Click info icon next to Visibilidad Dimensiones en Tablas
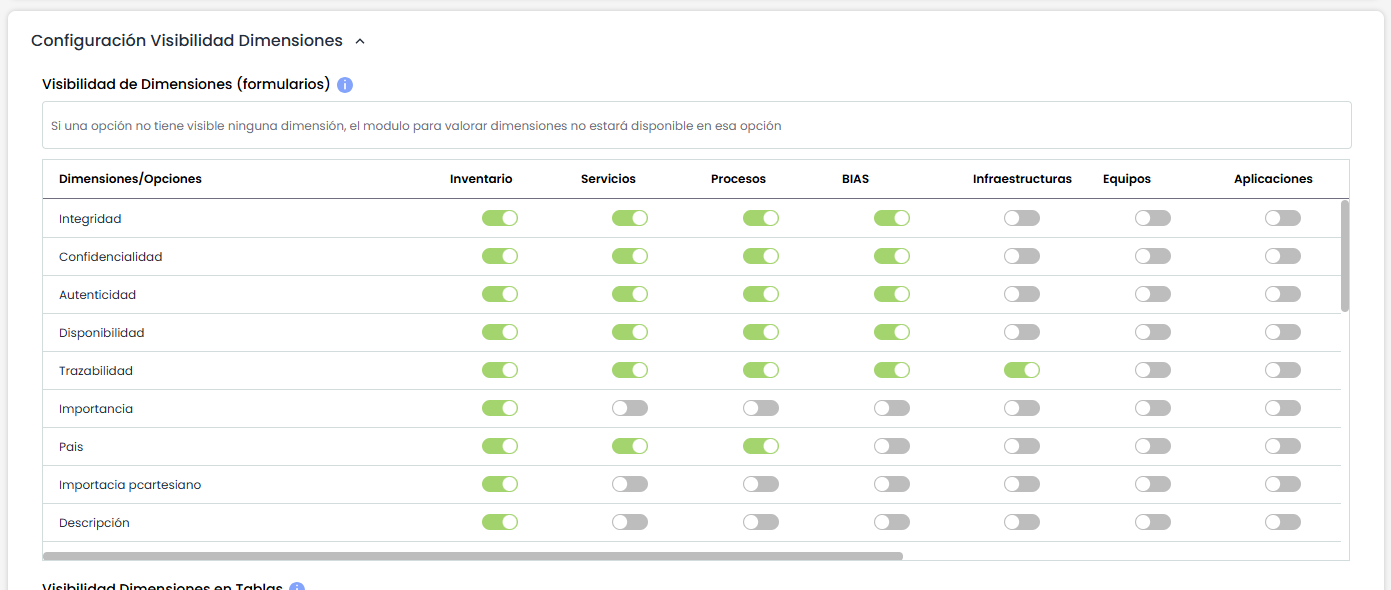The height and width of the screenshot is (590, 1391). tap(297, 587)
